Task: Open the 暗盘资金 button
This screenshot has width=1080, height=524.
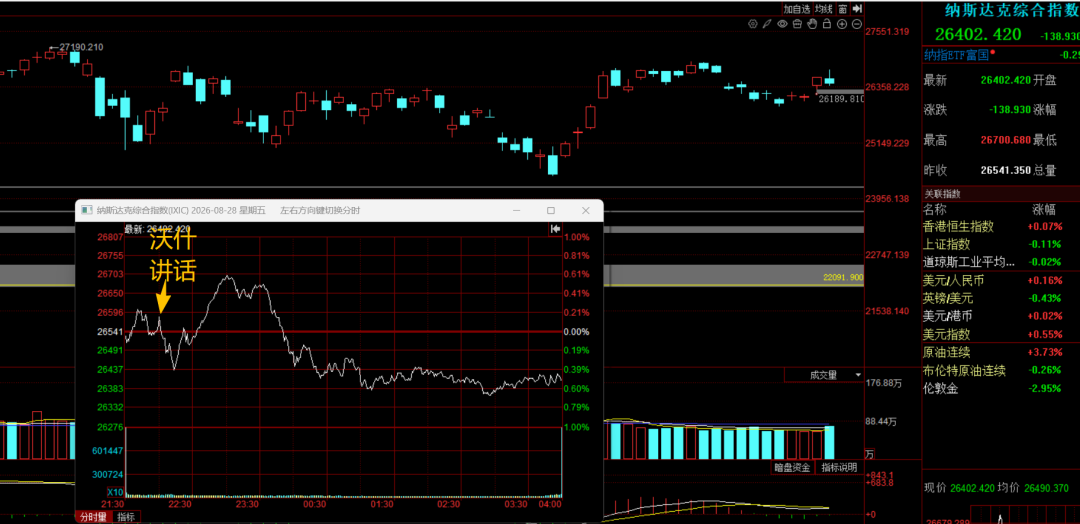Action: (791, 468)
